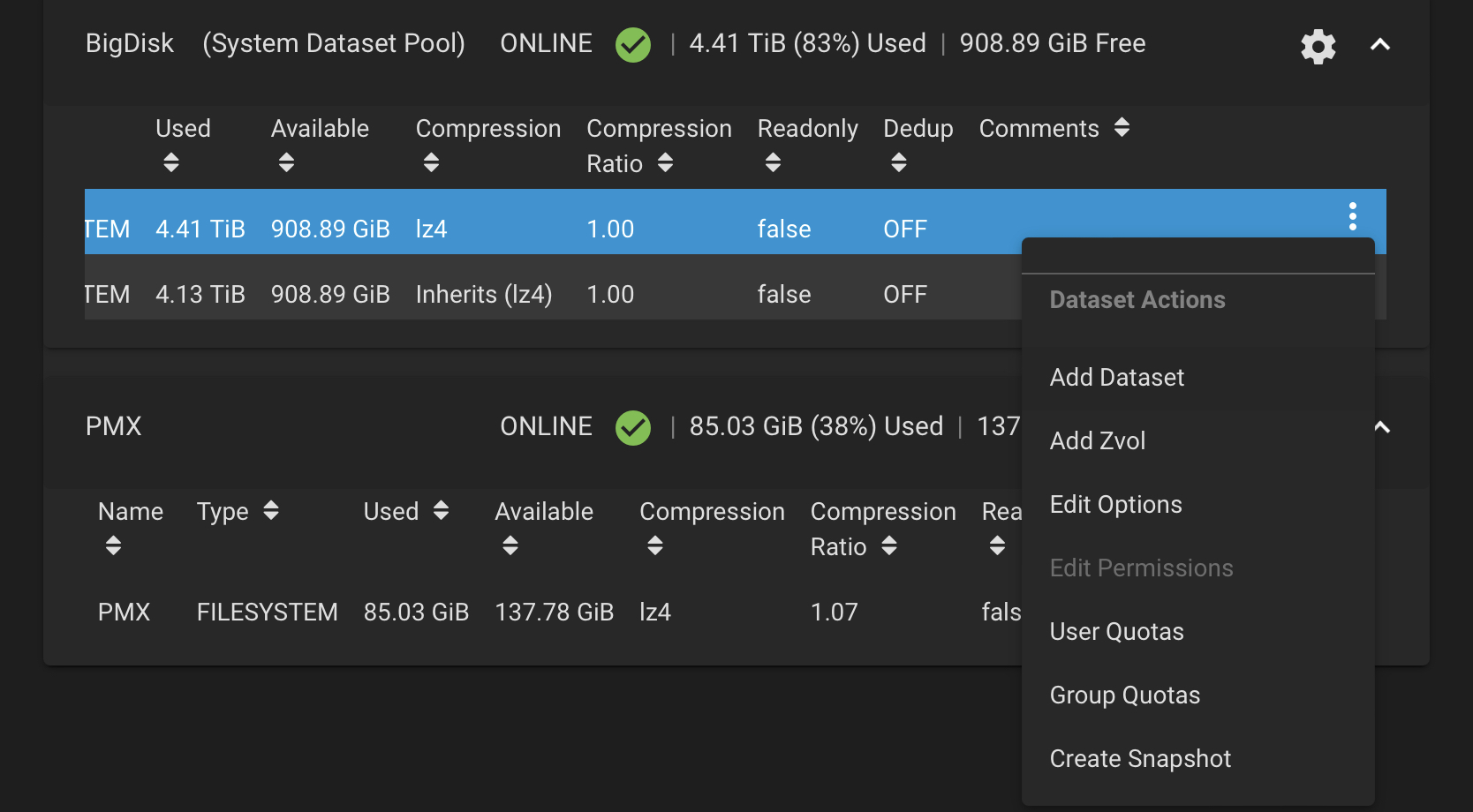The image size is (1473, 812).
Task: Sort BigDisk table by Compression
Action: [431, 162]
